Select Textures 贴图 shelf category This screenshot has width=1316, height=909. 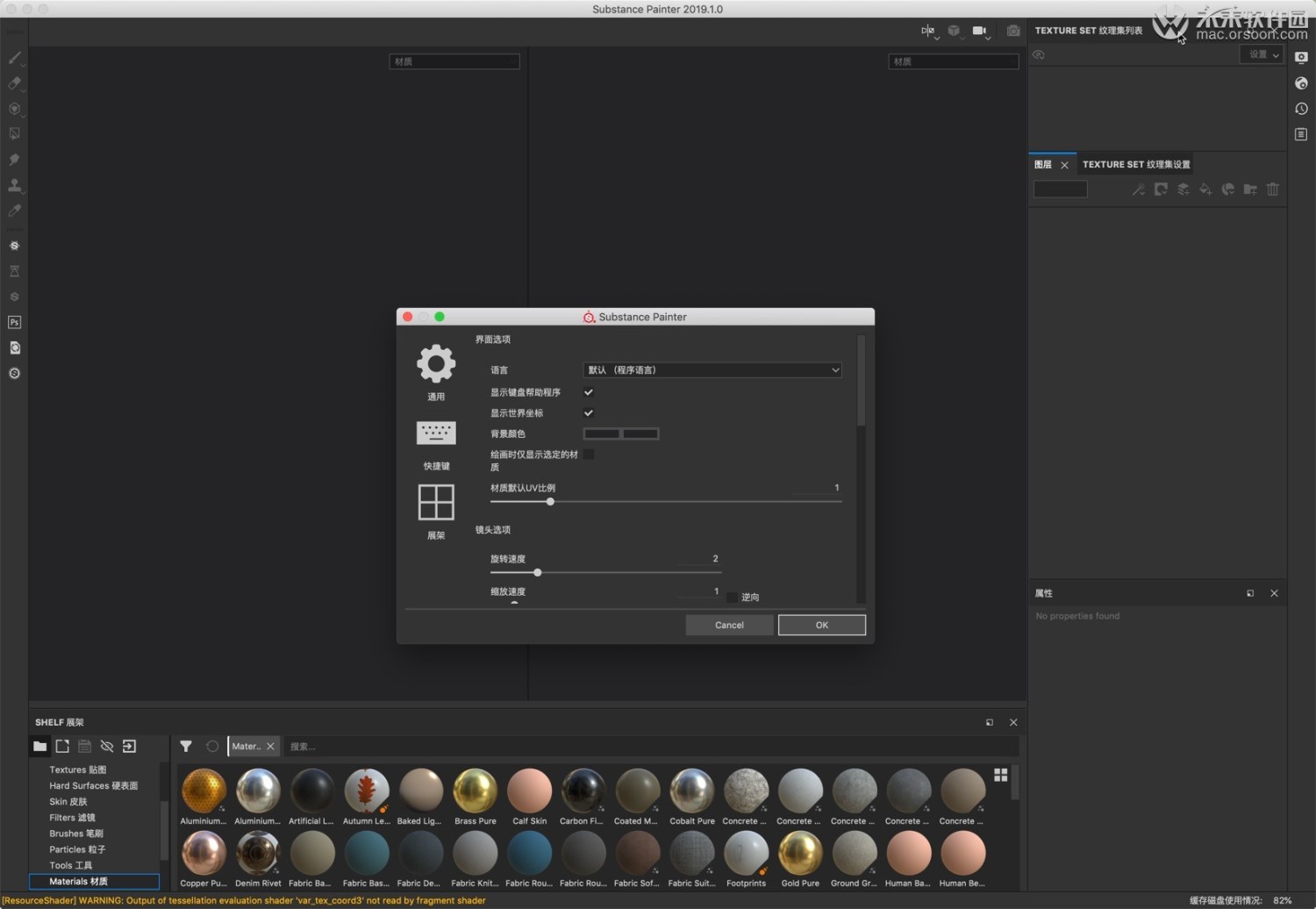78,769
